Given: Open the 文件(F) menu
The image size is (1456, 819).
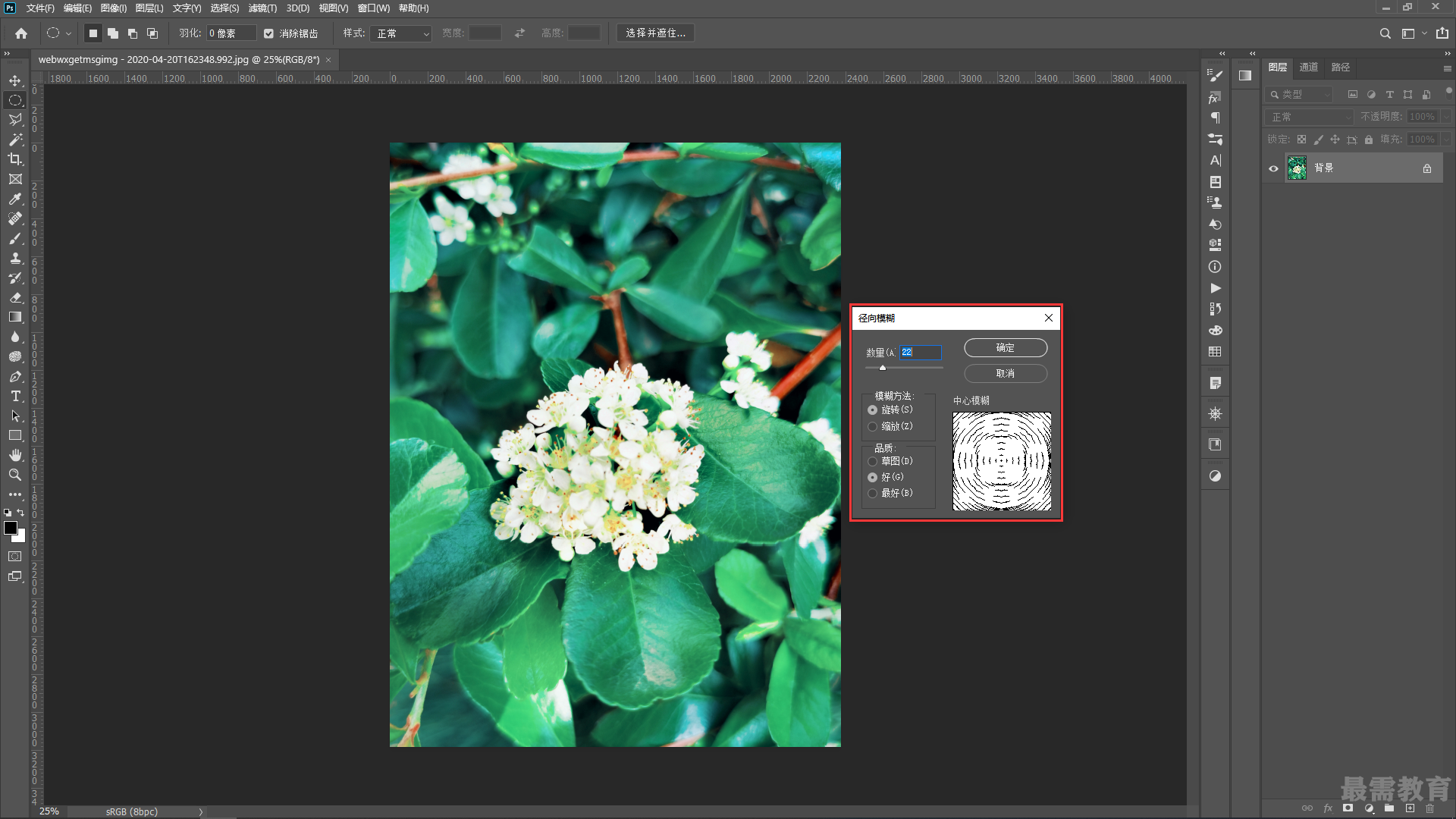Looking at the screenshot, I should [x=40, y=8].
